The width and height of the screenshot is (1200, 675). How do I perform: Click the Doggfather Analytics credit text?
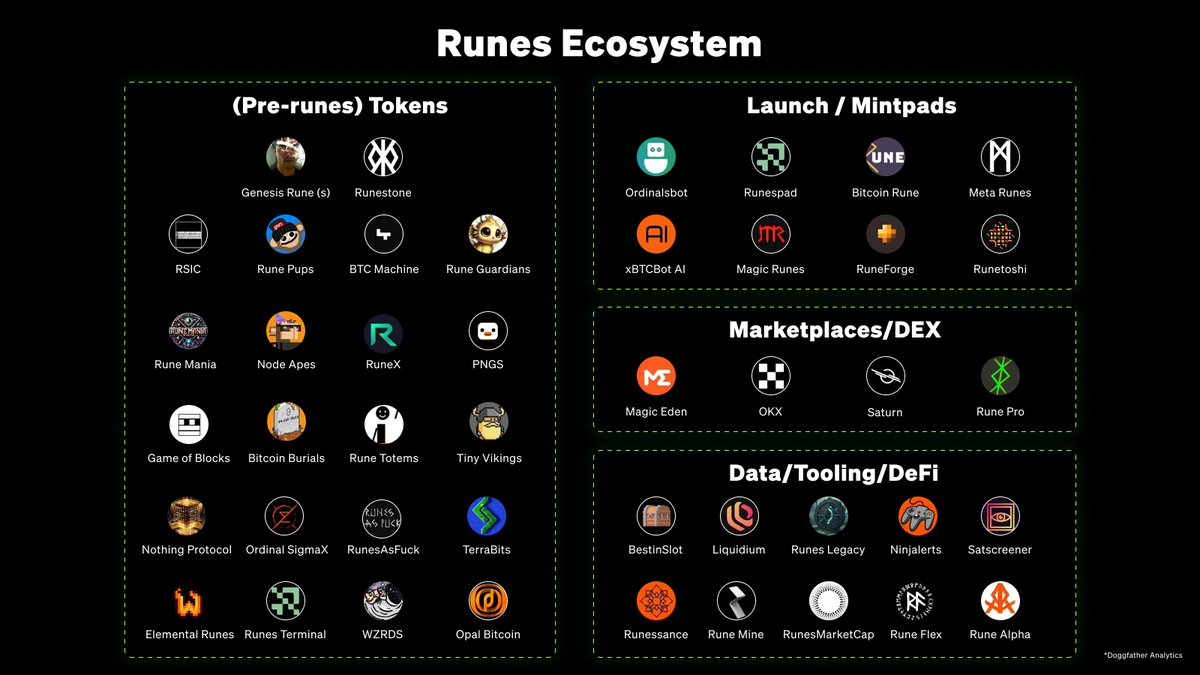(1143, 655)
